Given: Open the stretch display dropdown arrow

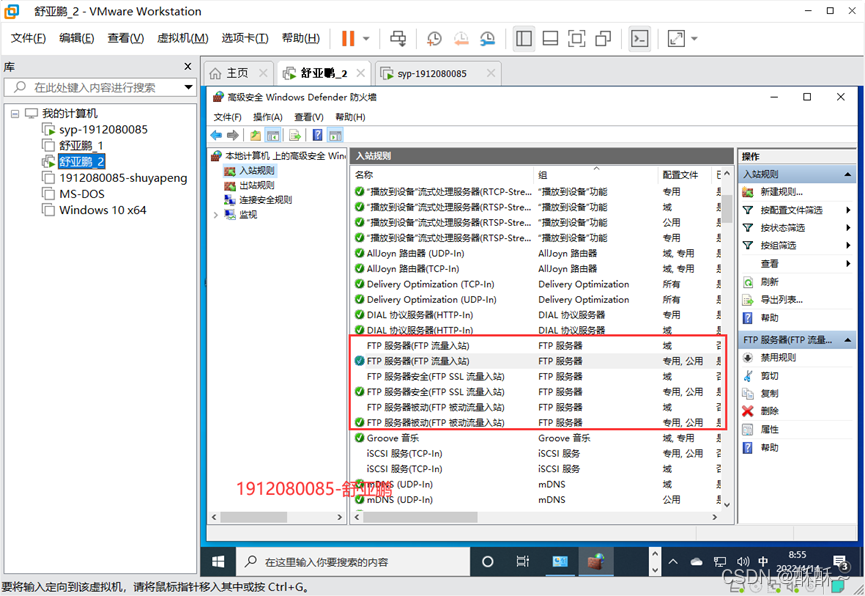Looking at the screenshot, I should [x=694, y=39].
